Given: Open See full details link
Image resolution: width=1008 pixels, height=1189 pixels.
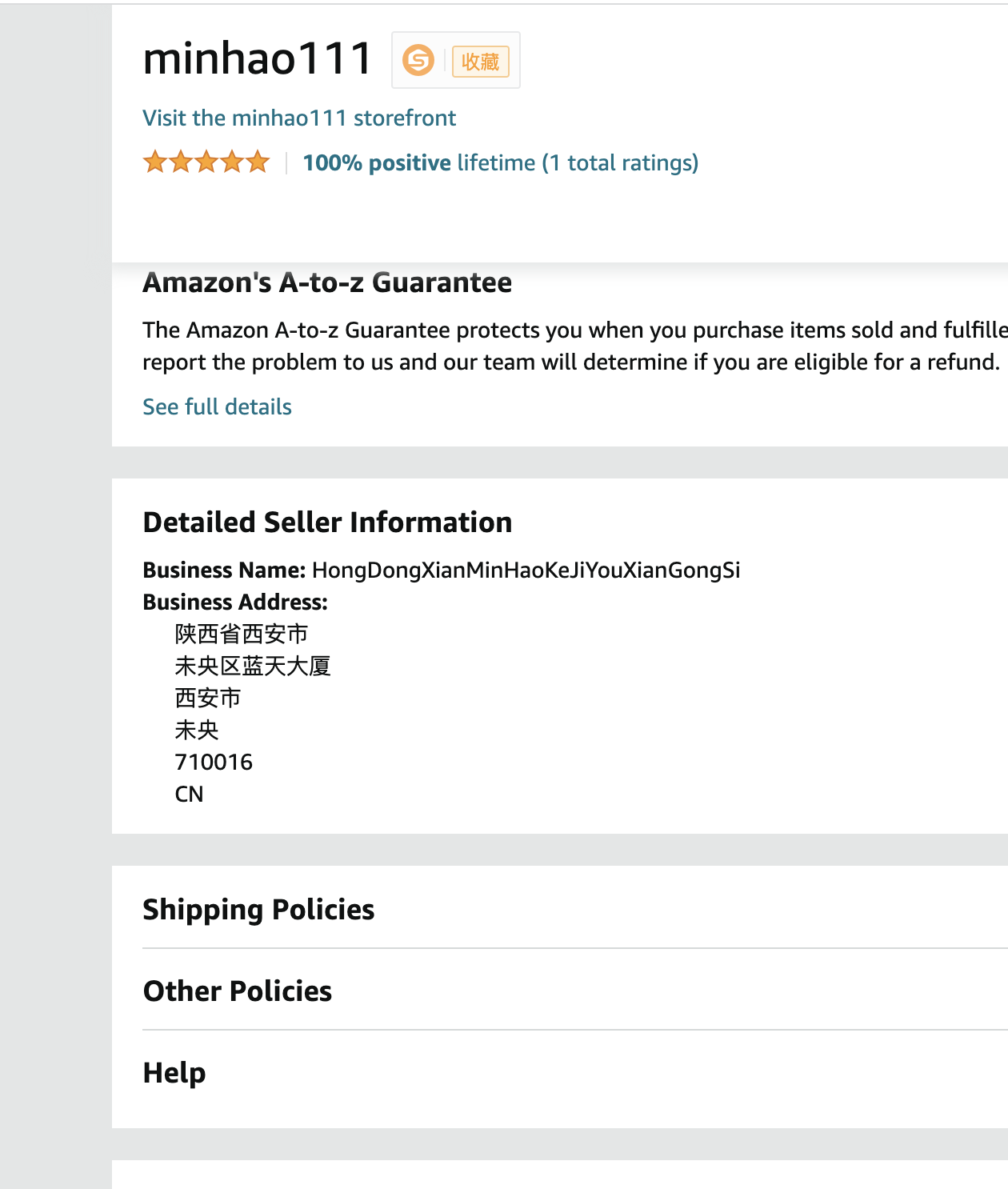Looking at the screenshot, I should coord(217,407).
